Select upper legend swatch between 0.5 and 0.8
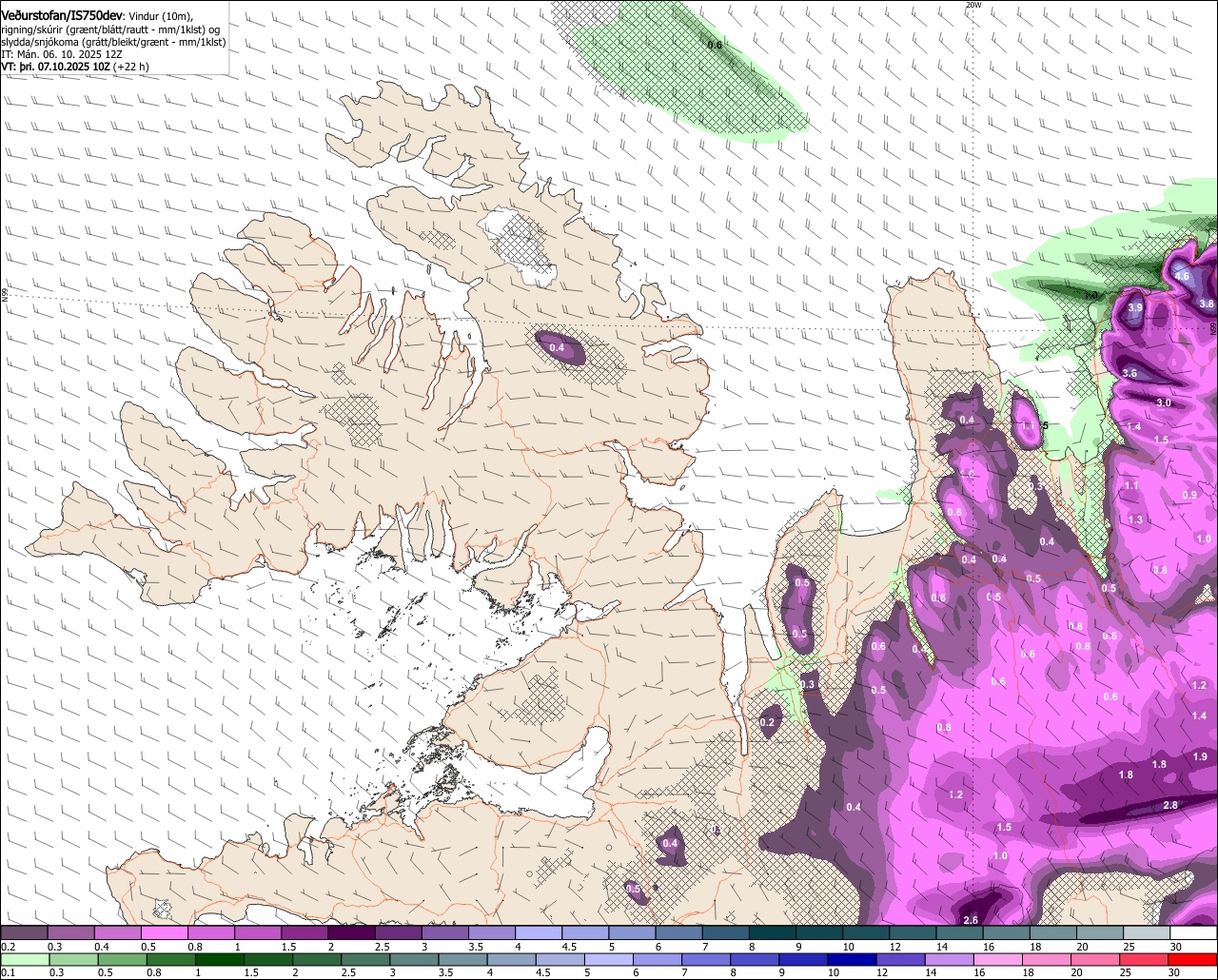Viewport: 1218px width, 980px height. pyautogui.click(x=164, y=932)
